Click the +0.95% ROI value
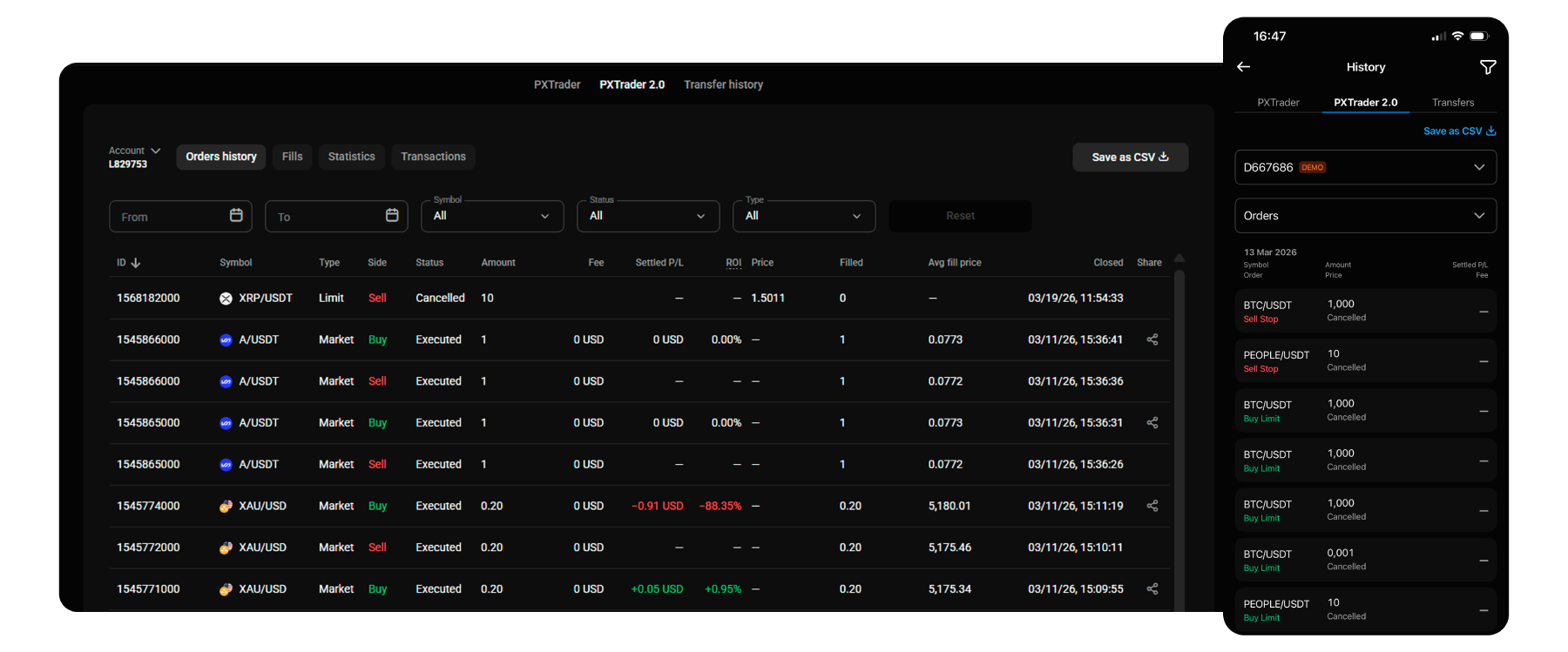Image resolution: width=1568 pixels, height=652 pixels. (x=723, y=589)
